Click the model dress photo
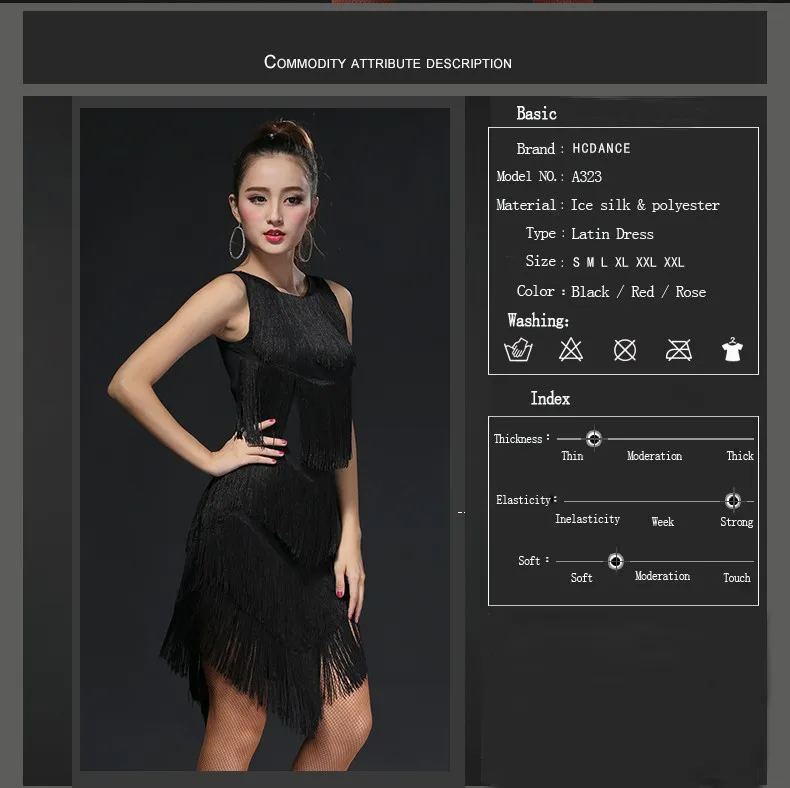Screen dimensions: 790x788 pos(265,439)
